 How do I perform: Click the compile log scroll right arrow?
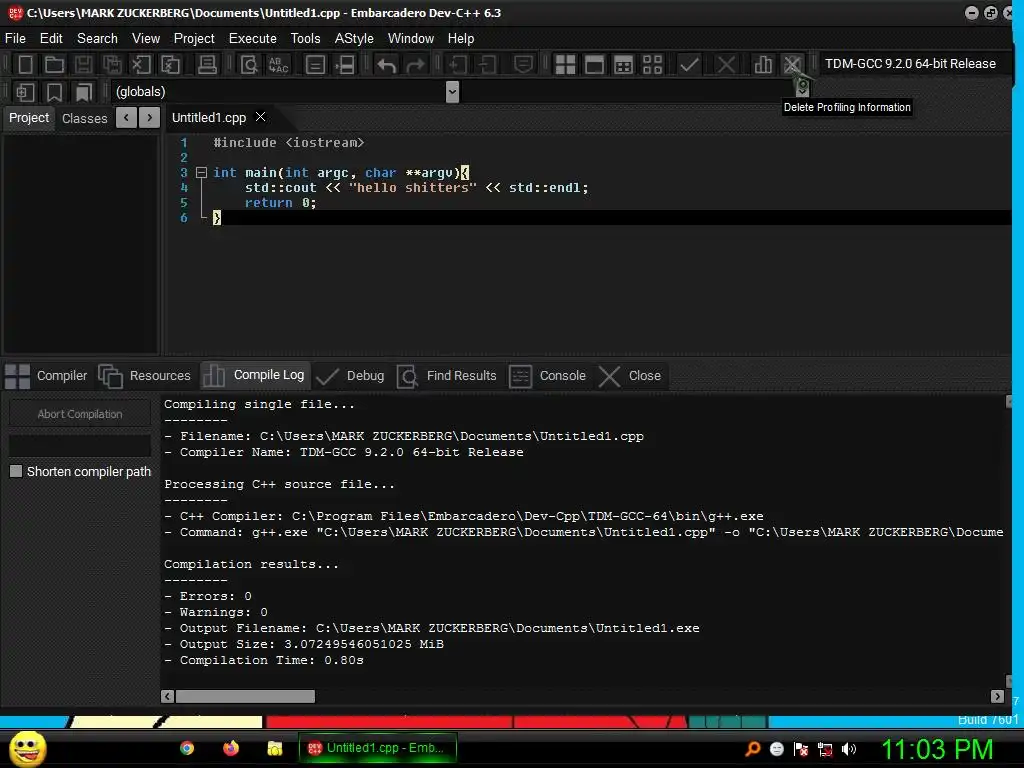997,697
